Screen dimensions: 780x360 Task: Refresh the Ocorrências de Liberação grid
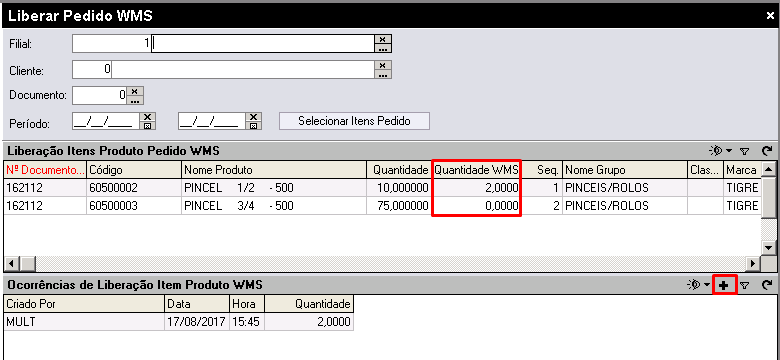click(x=767, y=285)
